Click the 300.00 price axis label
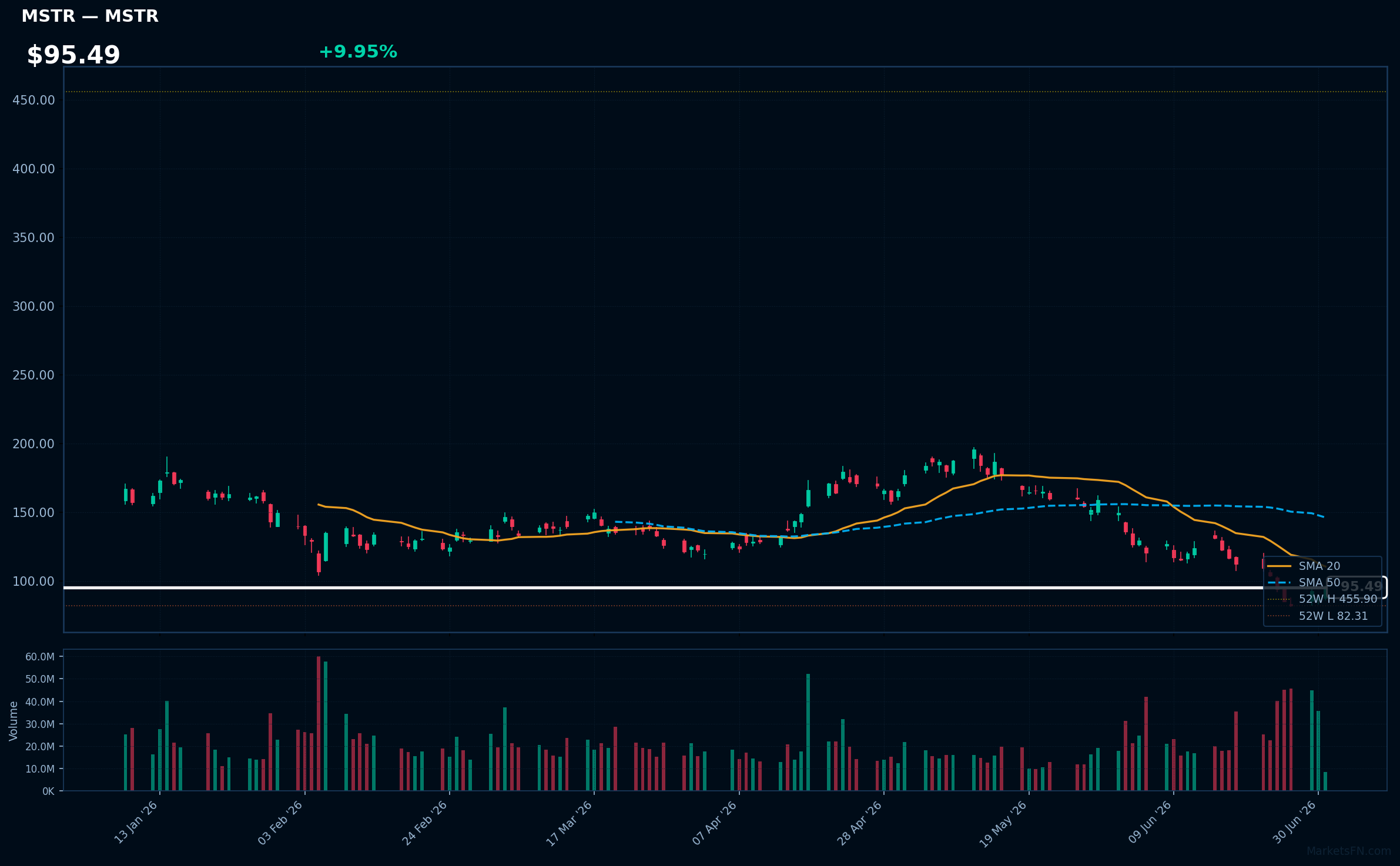This screenshot has width=1400, height=866. tap(34, 307)
